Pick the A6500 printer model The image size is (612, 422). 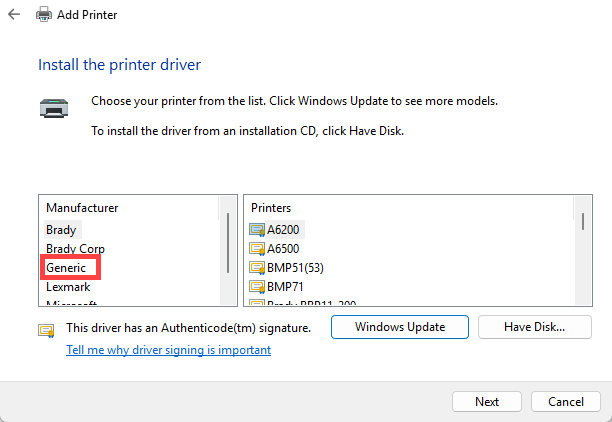(x=283, y=249)
